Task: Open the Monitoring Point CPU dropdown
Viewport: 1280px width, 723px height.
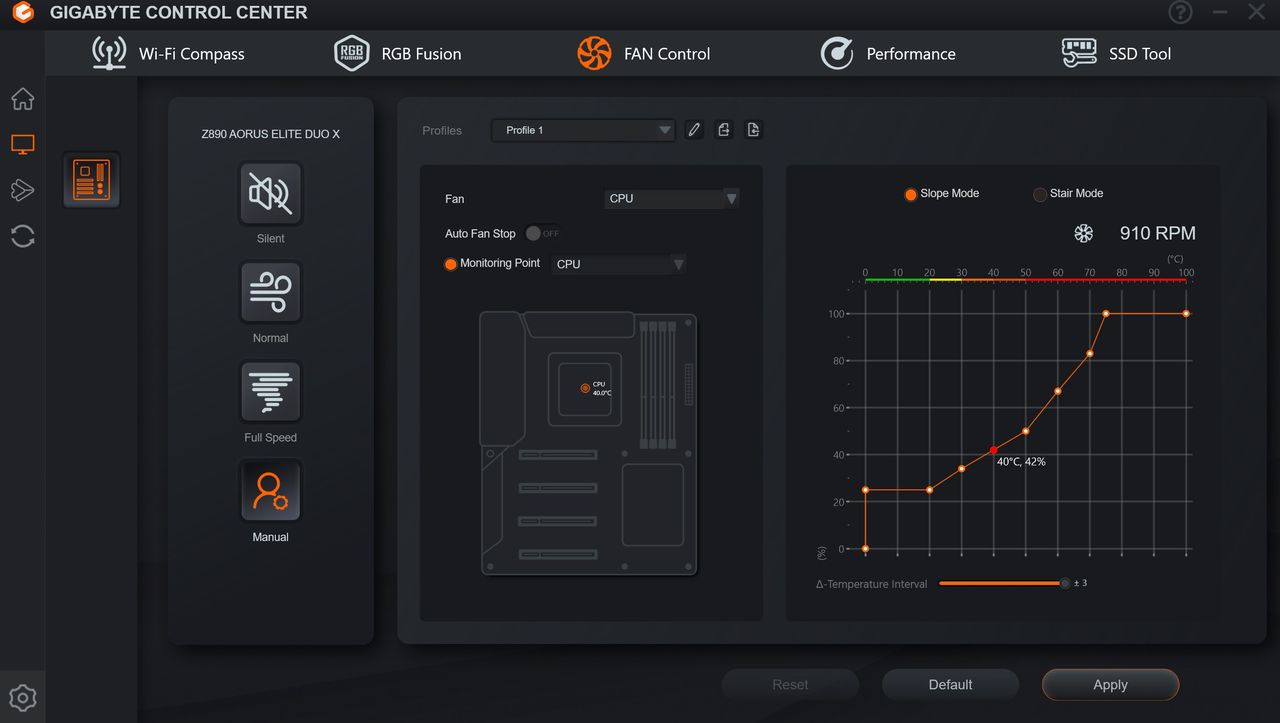Action: click(x=619, y=264)
